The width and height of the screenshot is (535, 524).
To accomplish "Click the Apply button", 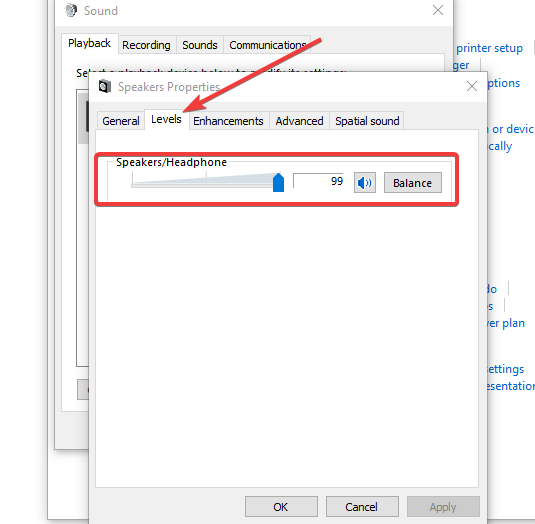I will pyautogui.click(x=443, y=507).
